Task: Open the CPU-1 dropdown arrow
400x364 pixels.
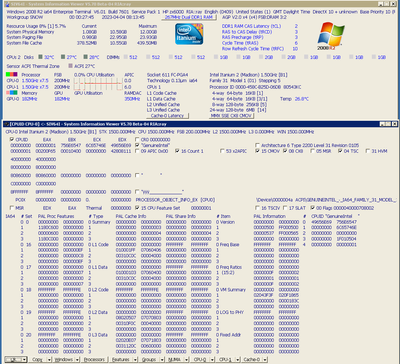Action: click(x=237, y=360)
